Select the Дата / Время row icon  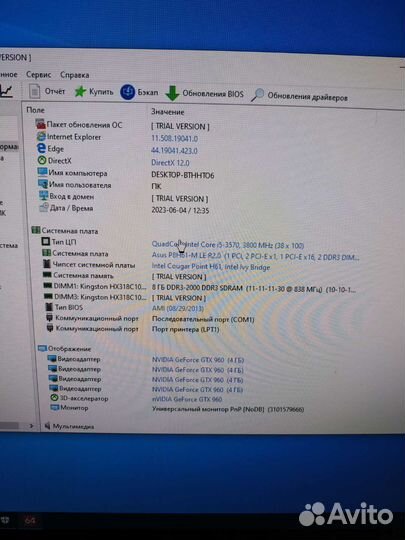(x=44, y=207)
